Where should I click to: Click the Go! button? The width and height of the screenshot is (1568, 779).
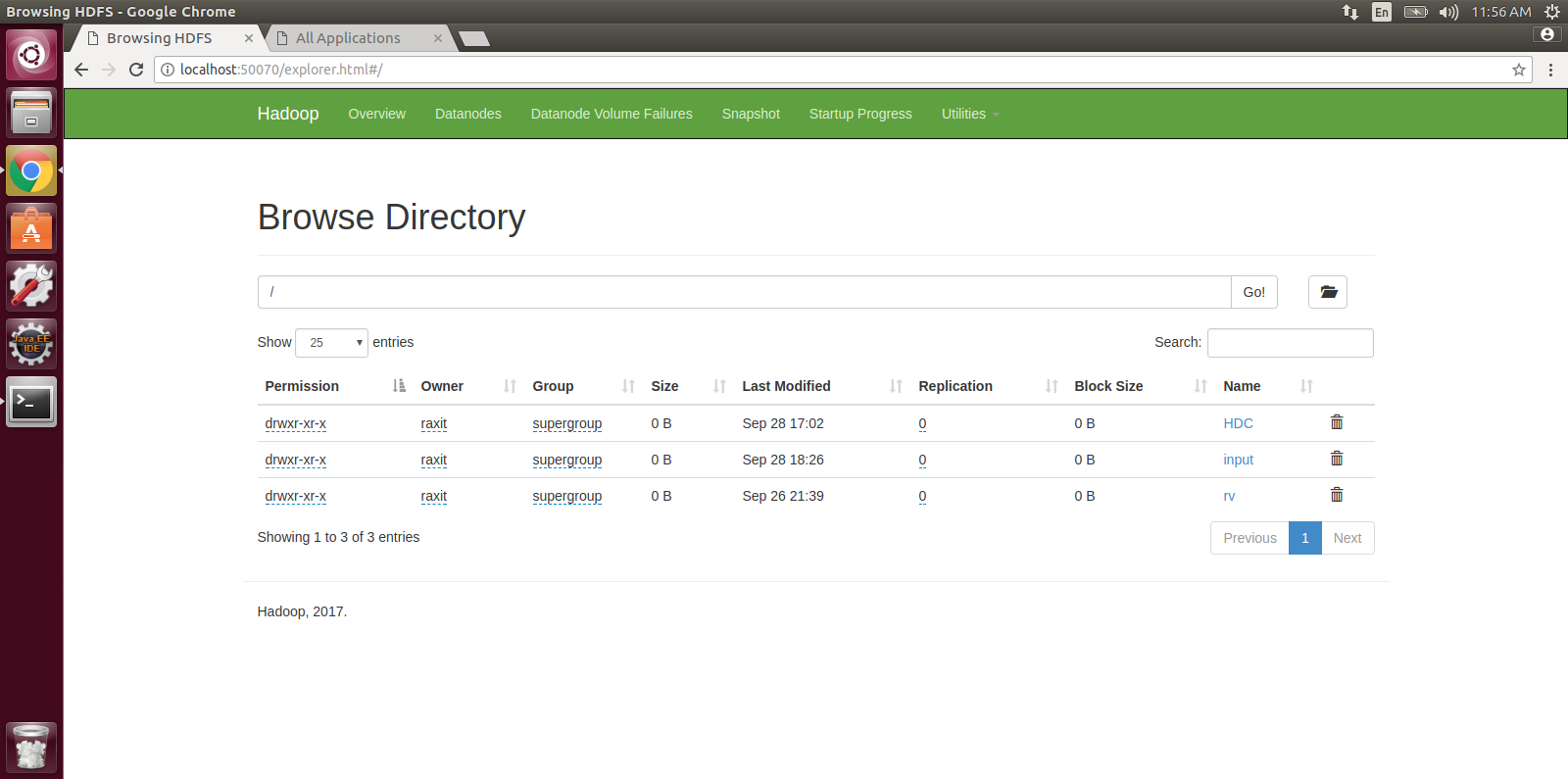coord(1254,292)
